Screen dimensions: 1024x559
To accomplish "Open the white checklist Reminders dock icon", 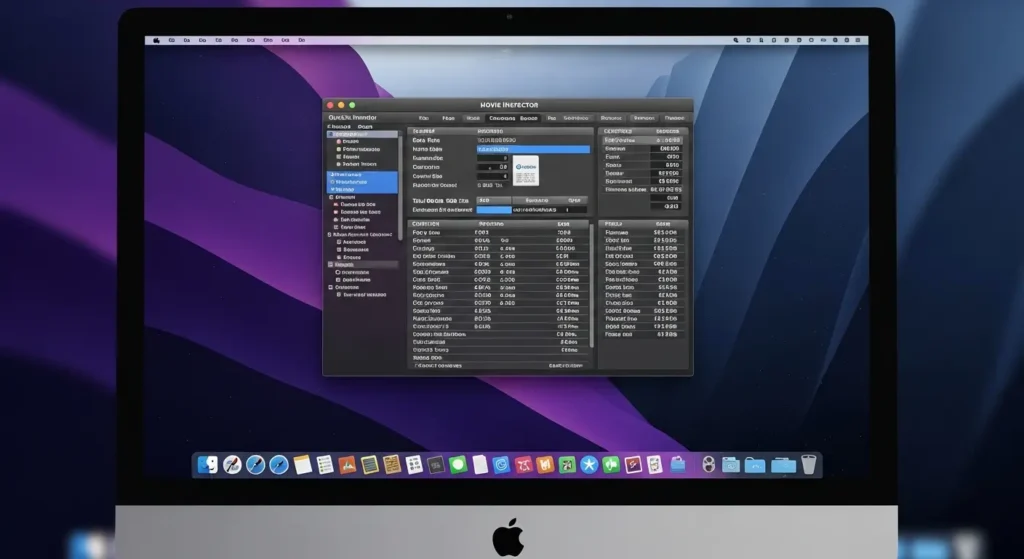I will coord(325,464).
